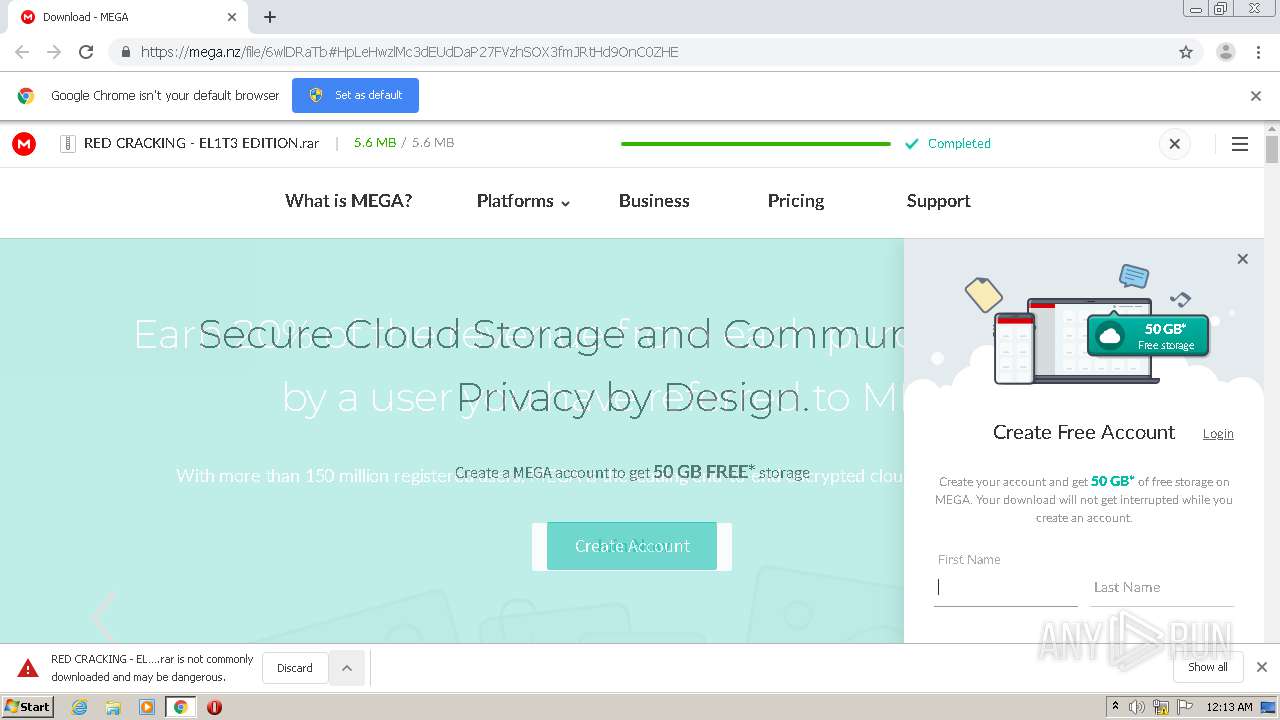Click the red Opera-style taskbar icon

pyautogui.click(x=214, y=707)
